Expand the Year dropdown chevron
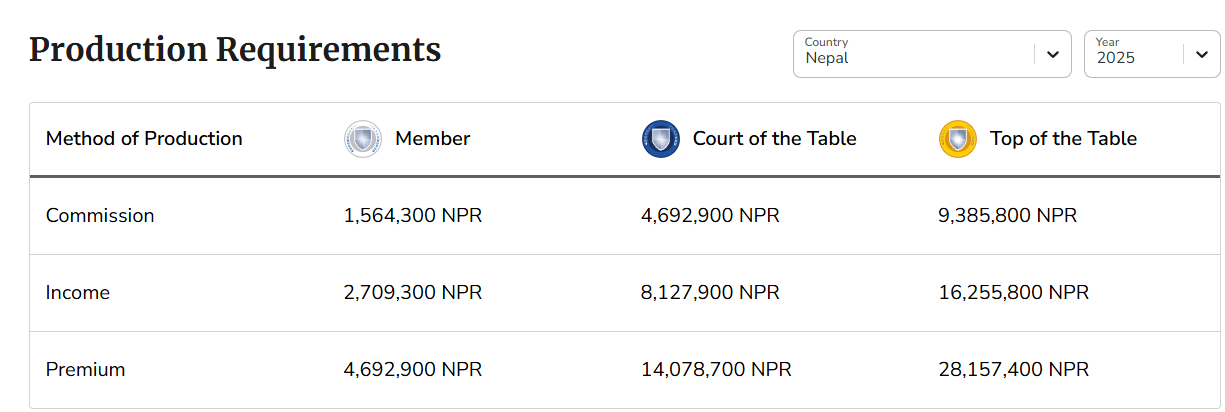Viewport: 1225px width, 412px height. pyautogui.click(x=1202, y=54)
